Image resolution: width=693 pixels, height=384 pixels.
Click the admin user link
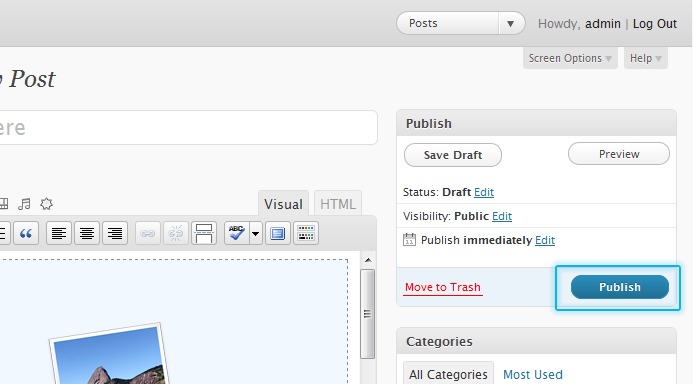(603, 23)
